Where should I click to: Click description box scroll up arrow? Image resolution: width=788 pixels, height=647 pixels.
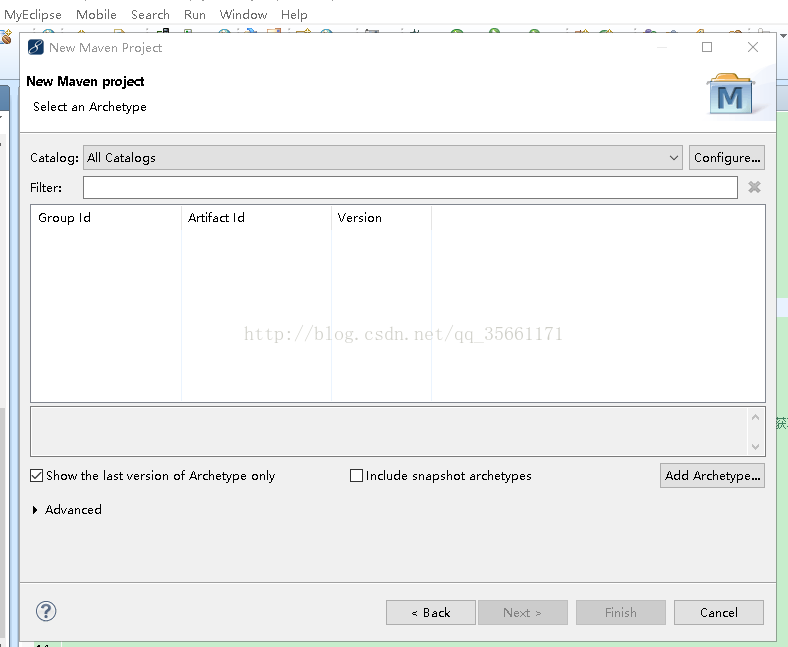pos(755,417)
